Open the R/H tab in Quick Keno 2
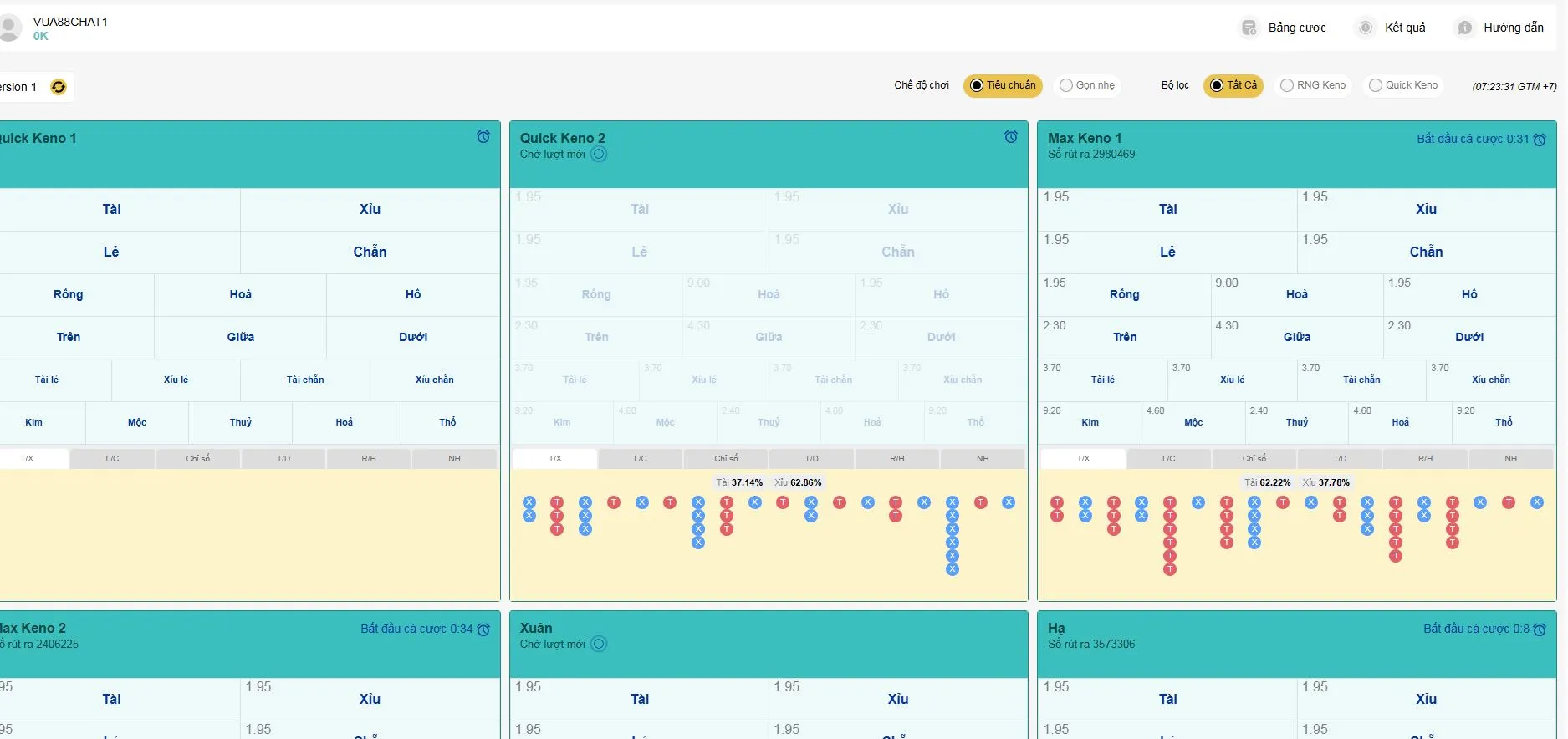Viewport: 1568px width, 739px height. [896, 459]
